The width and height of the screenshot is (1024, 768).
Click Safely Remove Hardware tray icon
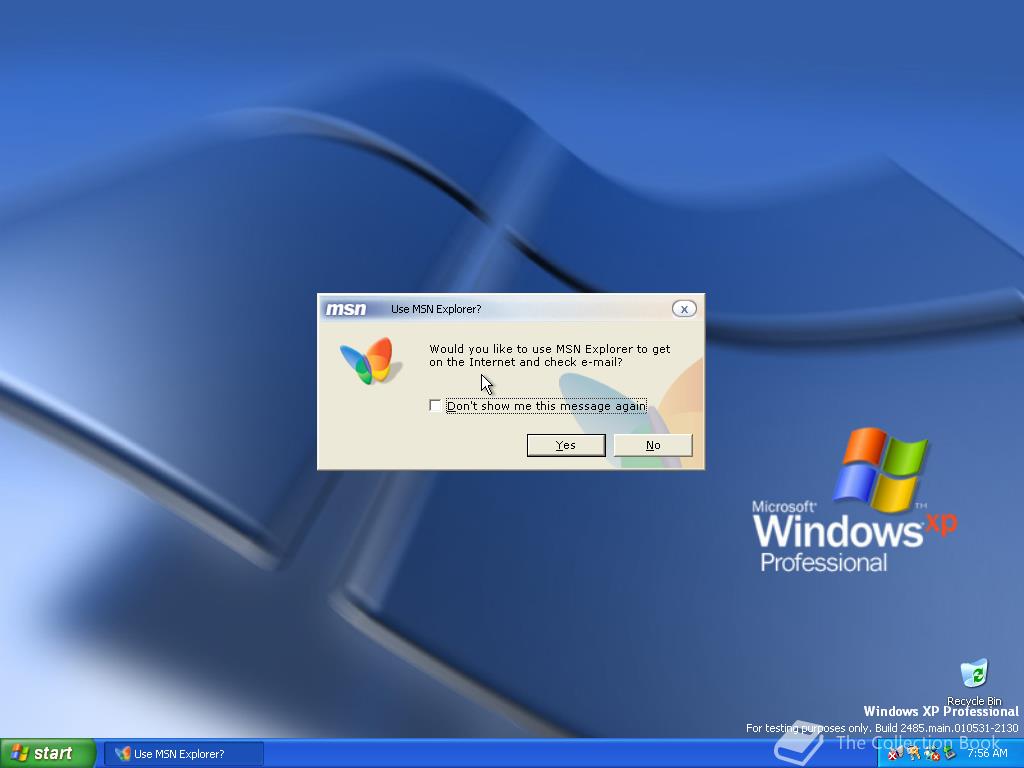(950, 753)
